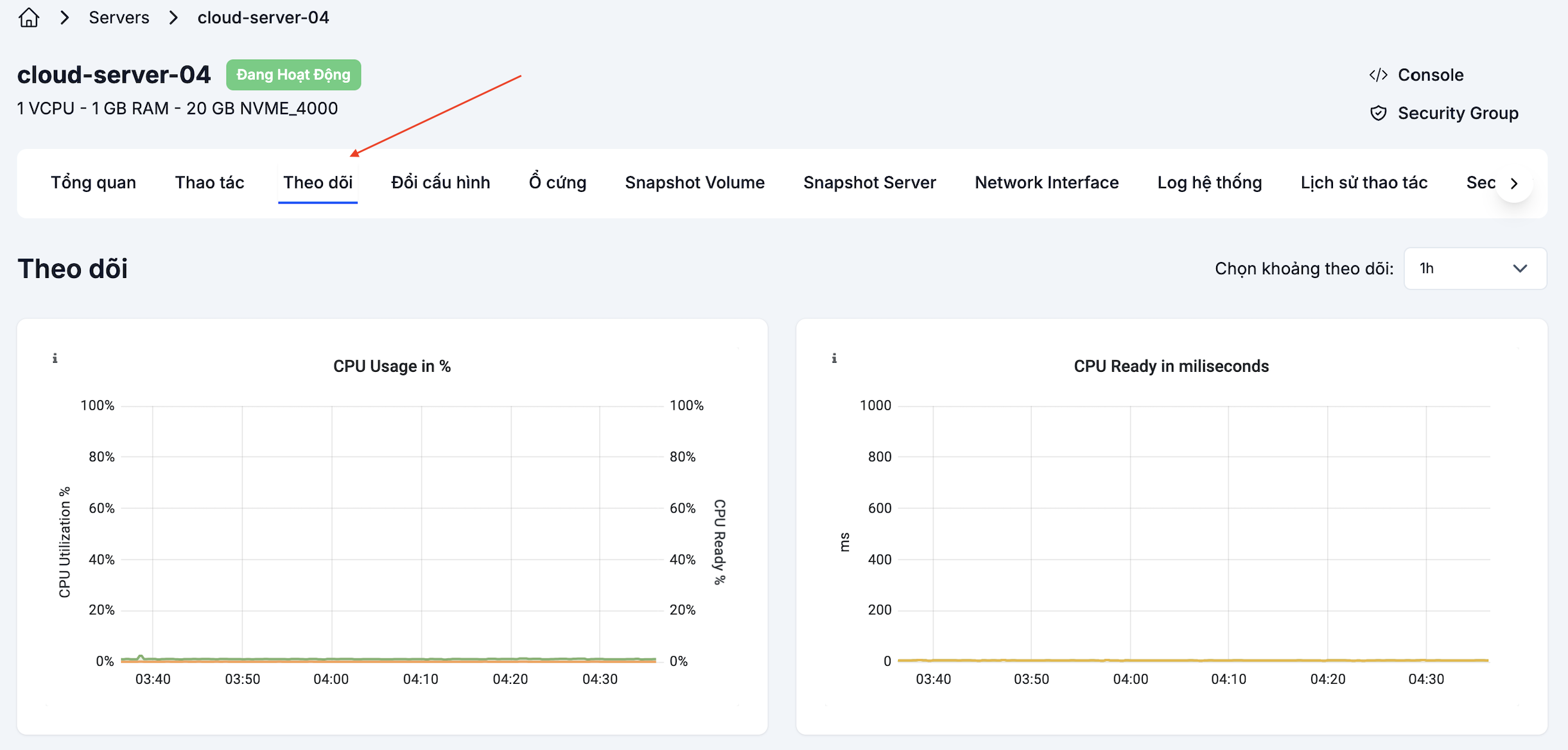Open the Console code icon
Image resolution: width=1568 pixels, height=750 pixels.
point(1378,75)
